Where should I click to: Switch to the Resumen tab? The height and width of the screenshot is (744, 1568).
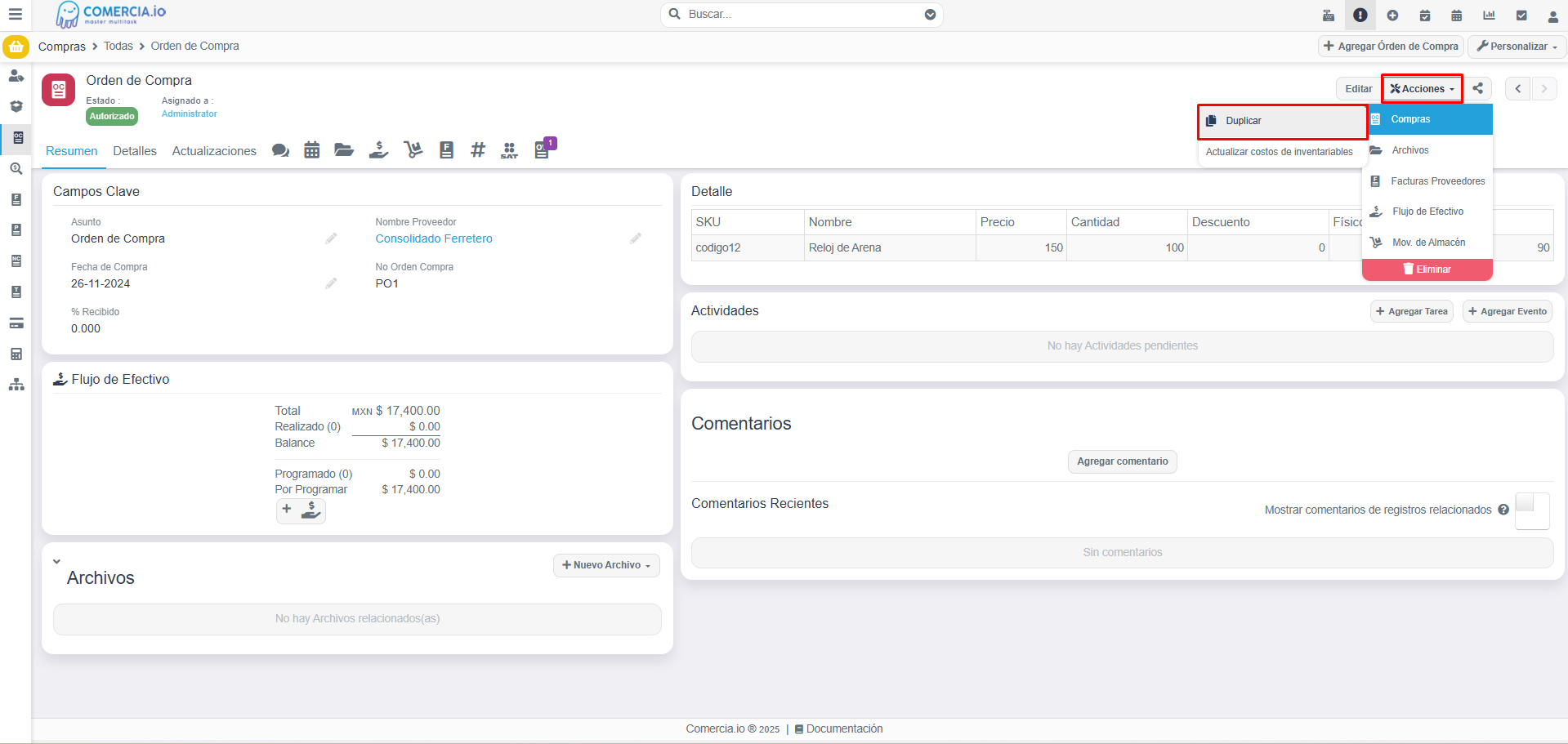[72, 151]
